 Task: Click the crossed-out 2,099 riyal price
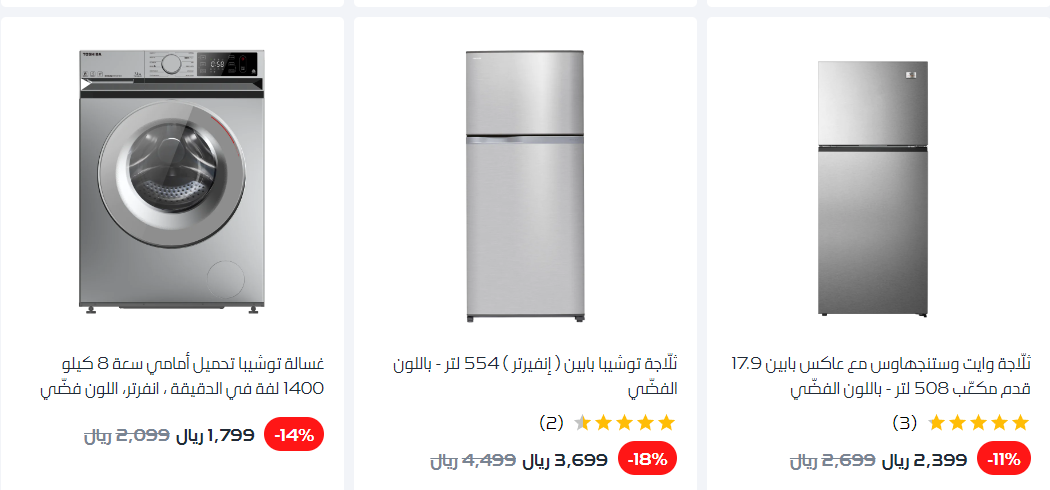coord(126,435)
